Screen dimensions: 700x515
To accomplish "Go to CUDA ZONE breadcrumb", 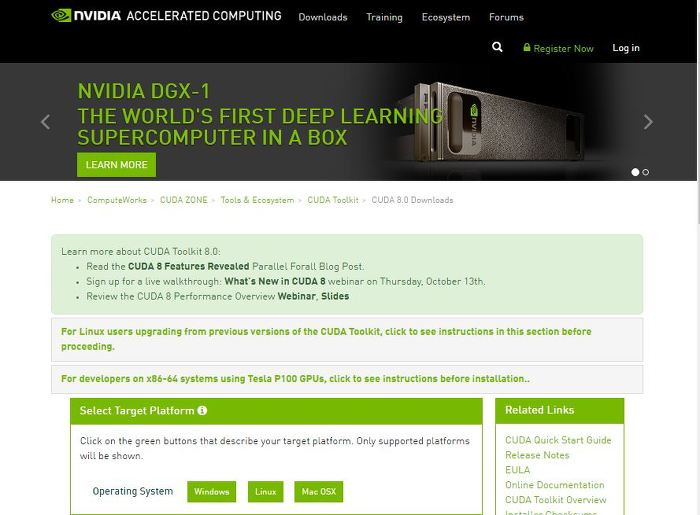I will (x=184, y=200).
